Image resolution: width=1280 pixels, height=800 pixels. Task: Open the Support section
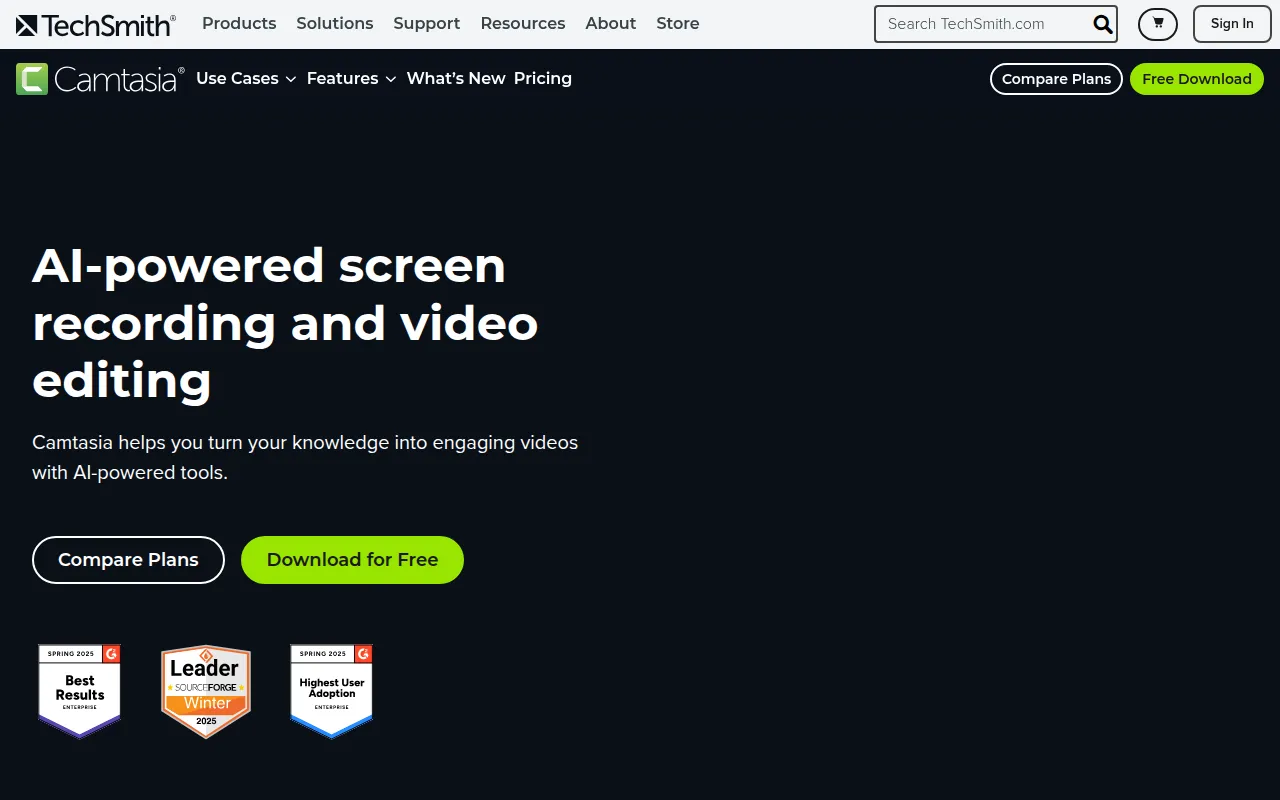click(426, 23)
